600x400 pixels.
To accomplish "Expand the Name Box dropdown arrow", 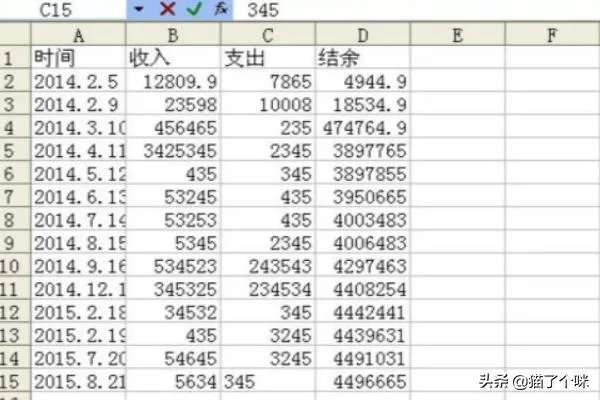I will pyautogui.click(x=139, y=10).
